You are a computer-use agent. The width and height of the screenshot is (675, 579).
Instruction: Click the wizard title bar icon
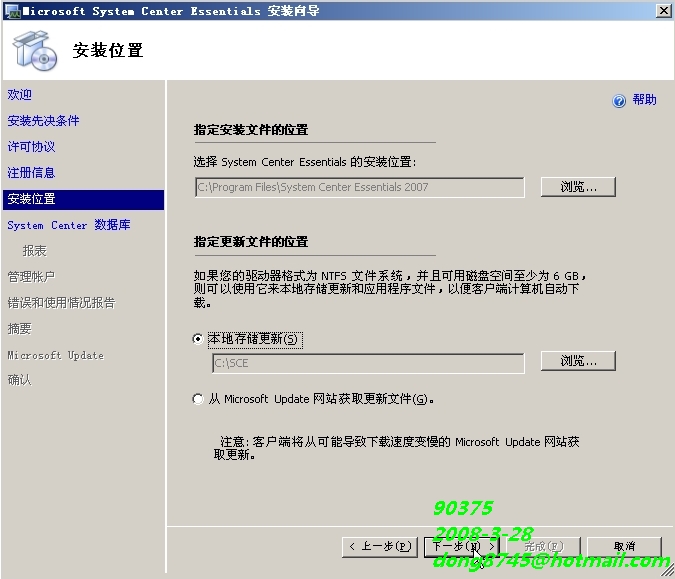[x=13, y=11]
